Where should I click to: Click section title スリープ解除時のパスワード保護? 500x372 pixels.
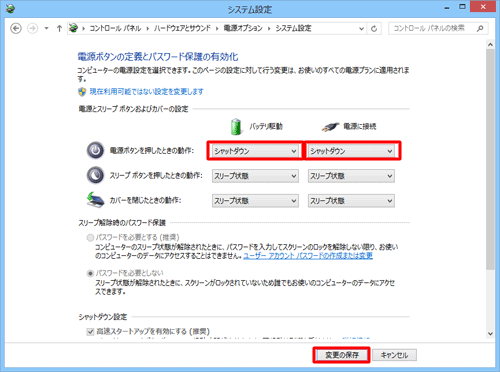[x=122, y=223]
